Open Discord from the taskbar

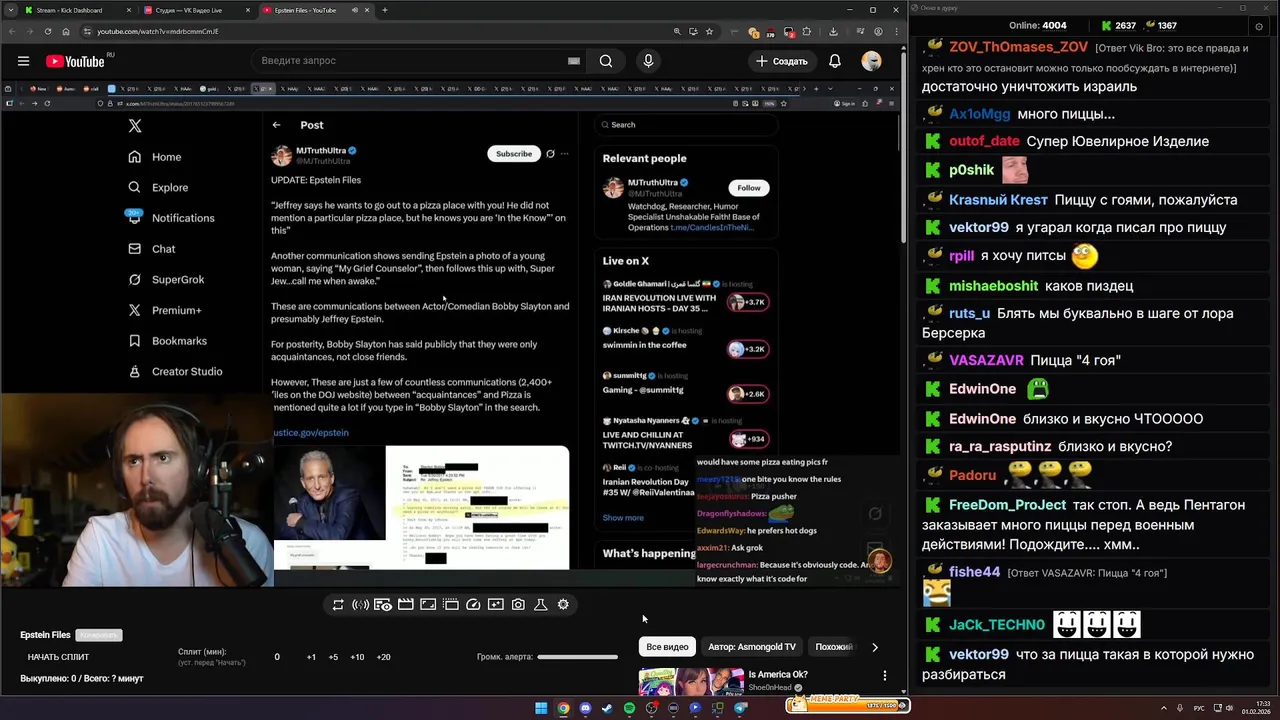[x=585, y=708]
